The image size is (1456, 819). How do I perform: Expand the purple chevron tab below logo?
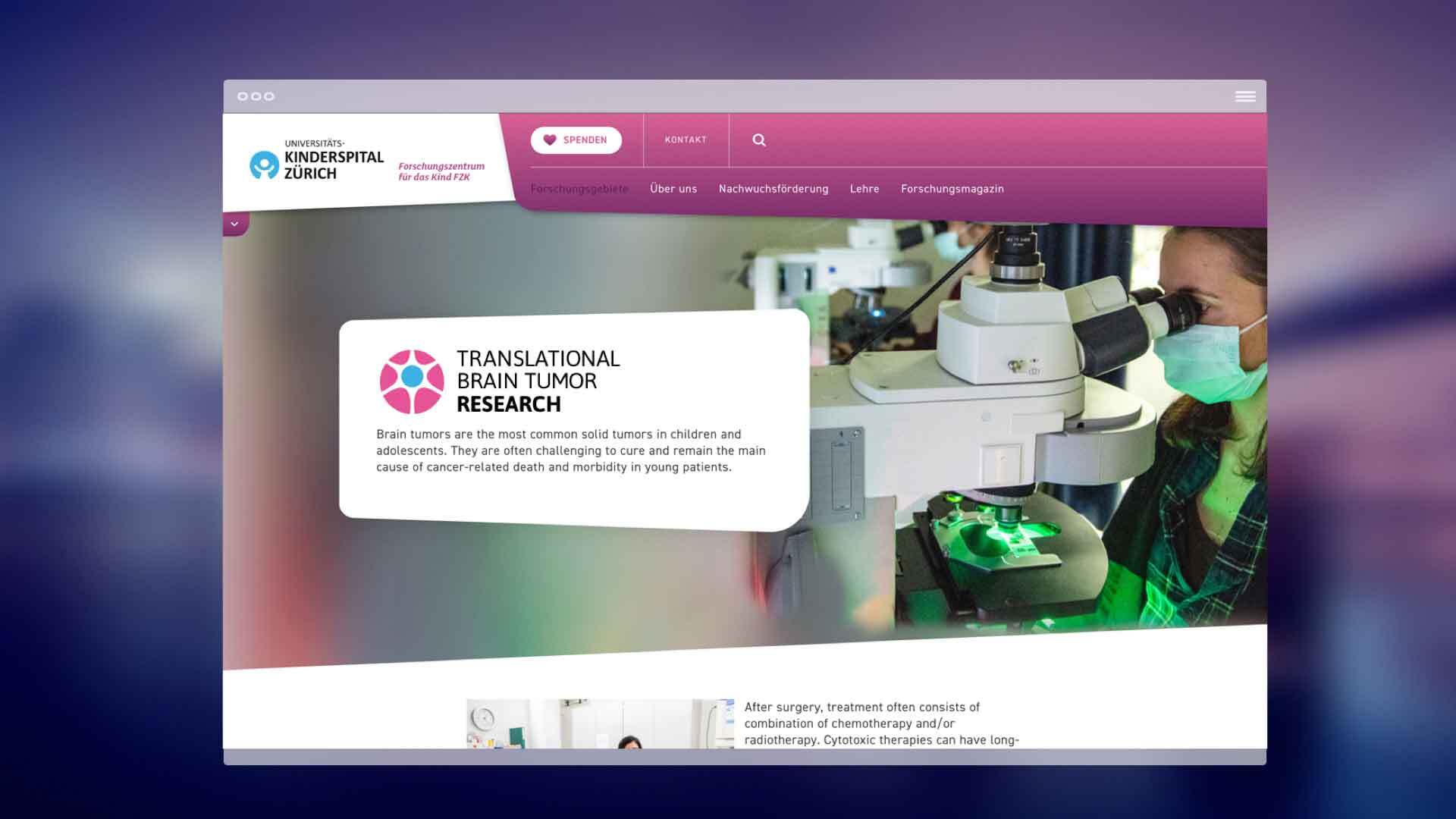[234, 224]
